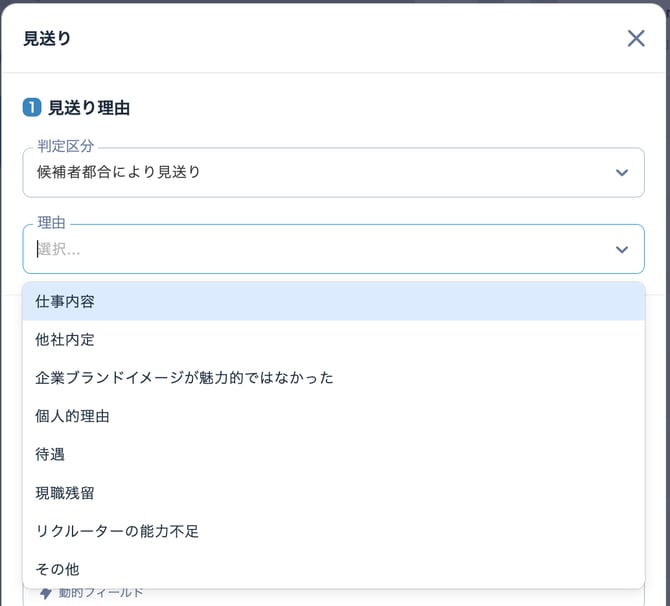Choose 他社内定 from the list
670x606 pixels.
click(x=66, y=339)
